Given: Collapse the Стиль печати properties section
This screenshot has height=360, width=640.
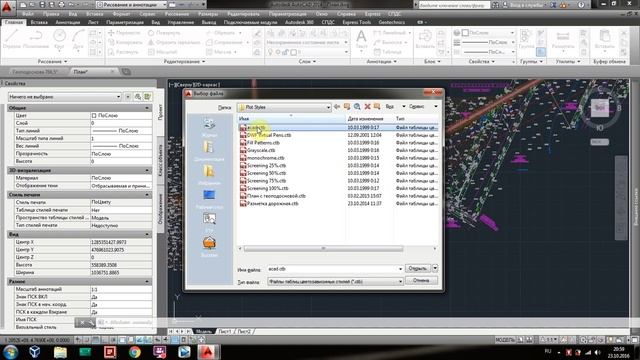Looking at the screenshot, I should (x=147, y=195).
